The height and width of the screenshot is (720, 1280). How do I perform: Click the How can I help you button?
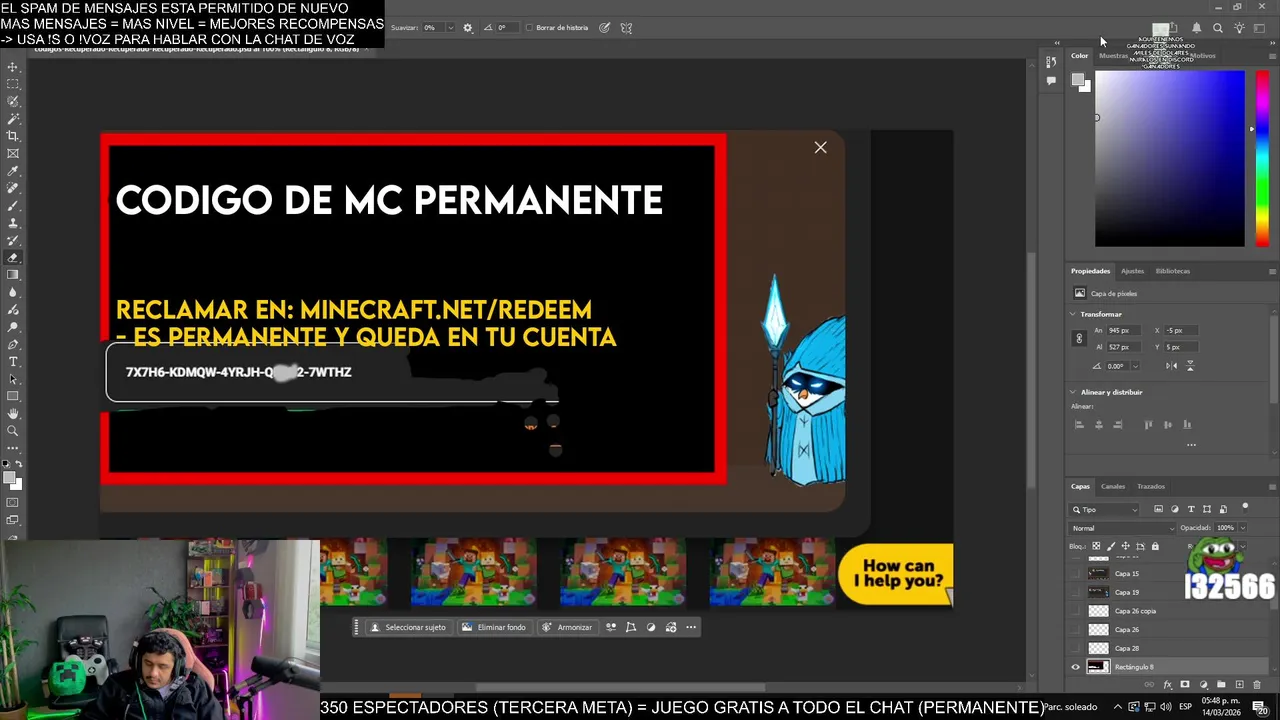tap(896, 574)
